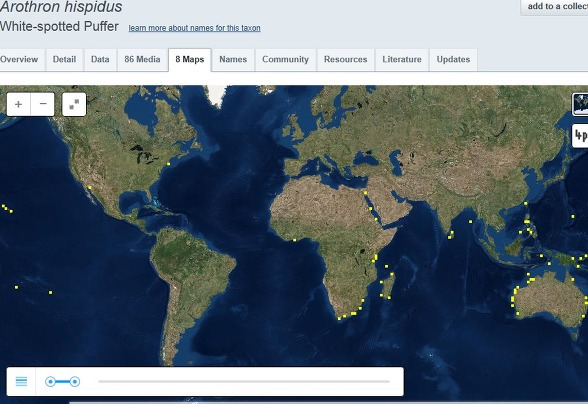Follow 'learn more about names for this taxon' link
The image size is (588, 404).
pos(194,28)
